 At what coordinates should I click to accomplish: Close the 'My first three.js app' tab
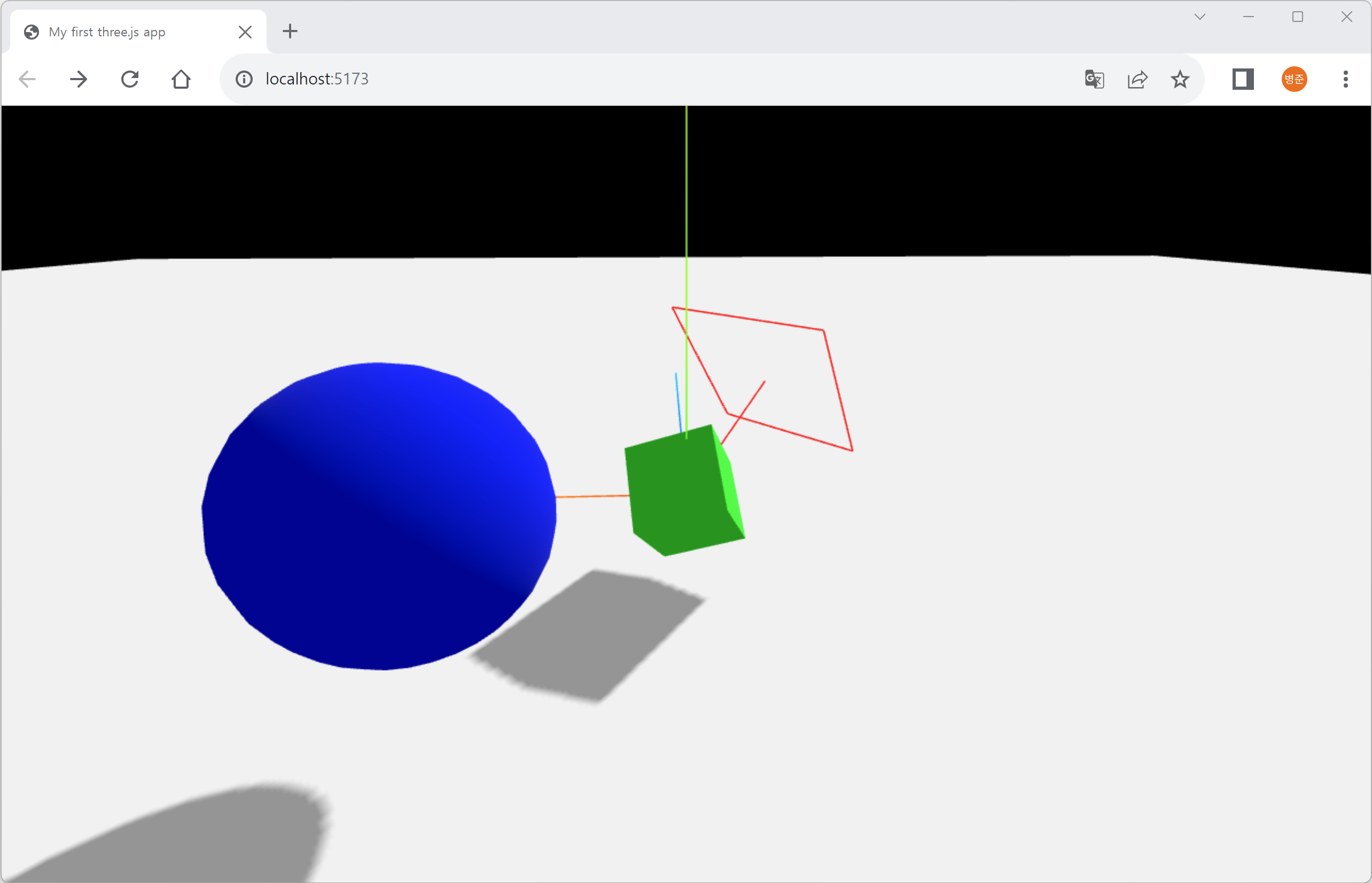pyautogui.click(x=245, y=32)
